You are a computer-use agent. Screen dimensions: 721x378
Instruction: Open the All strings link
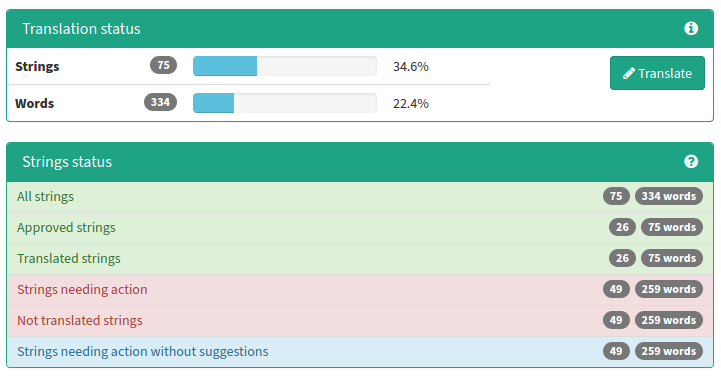tap(45, 196)
